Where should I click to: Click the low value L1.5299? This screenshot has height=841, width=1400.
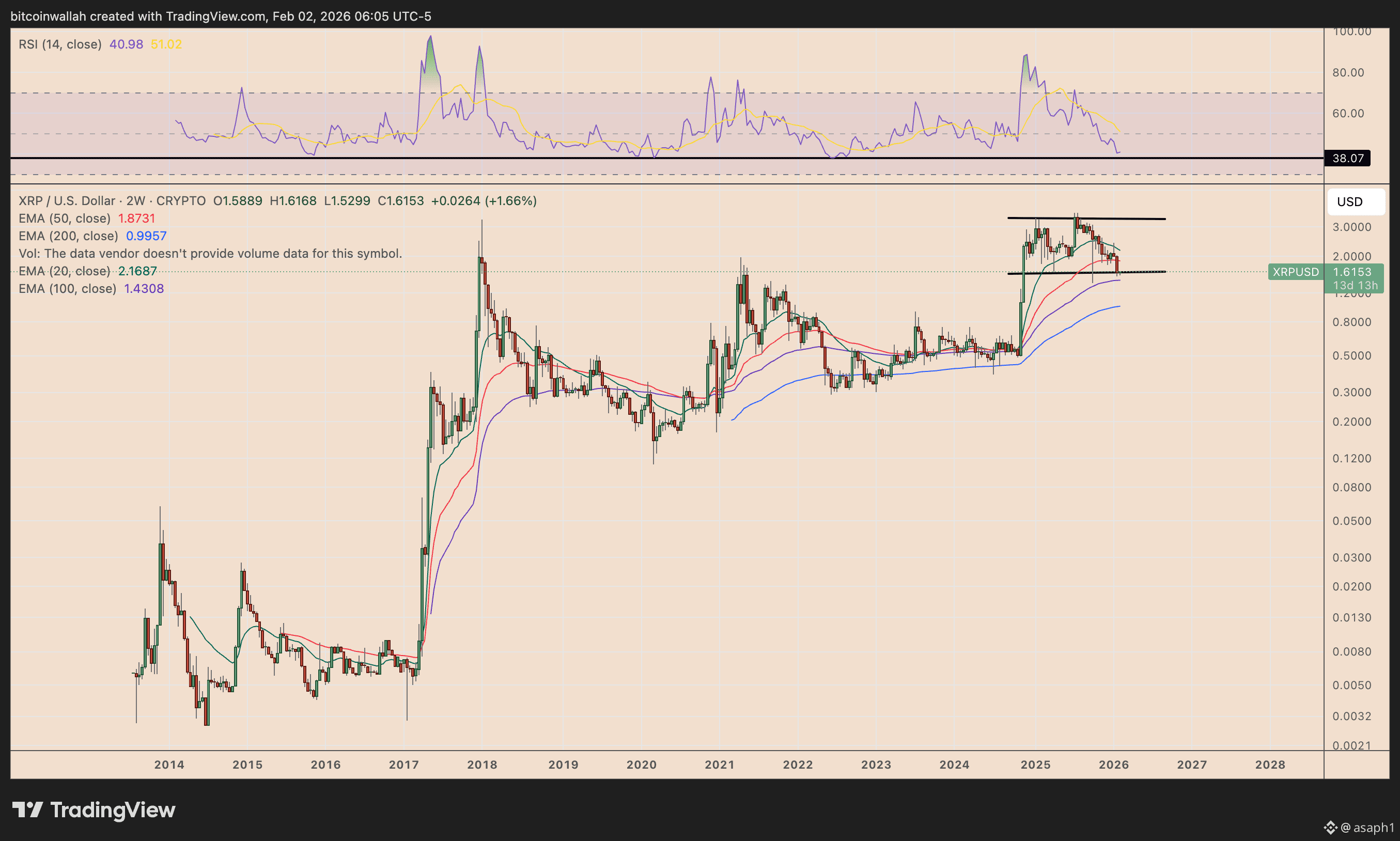(x=347, y=200)
